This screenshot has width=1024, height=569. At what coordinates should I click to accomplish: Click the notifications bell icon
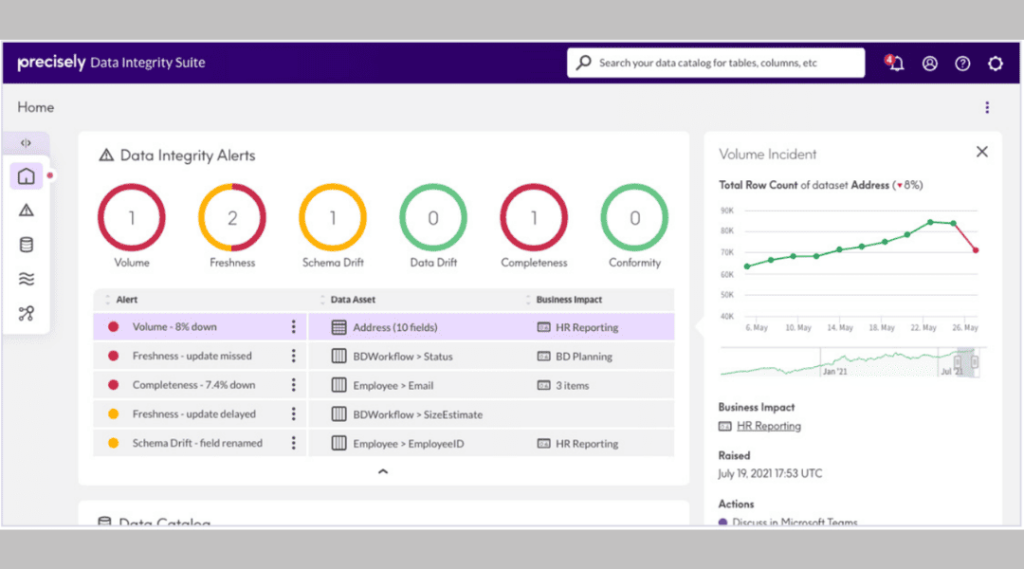(x=895, y=63)
